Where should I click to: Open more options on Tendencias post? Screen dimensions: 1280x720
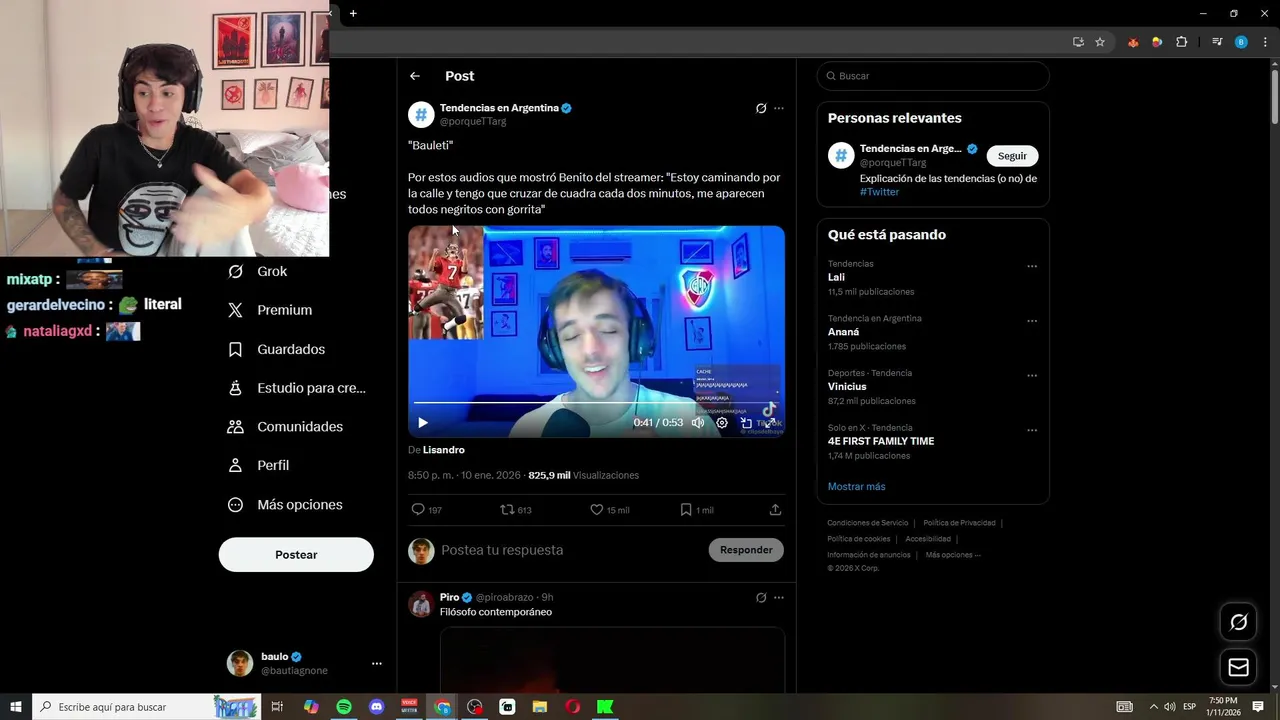point(779,108)
